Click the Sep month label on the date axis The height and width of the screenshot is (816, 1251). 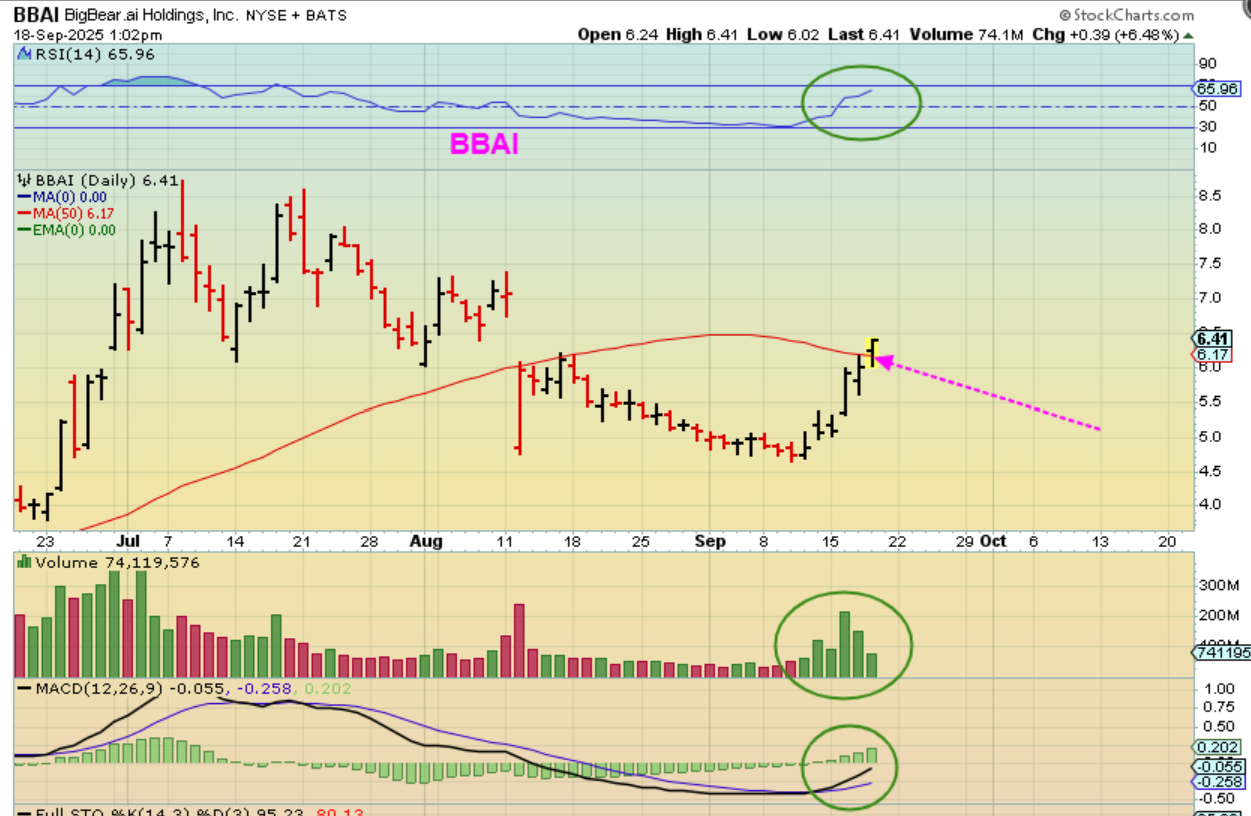pyautogui.click(x=709, y=541)
